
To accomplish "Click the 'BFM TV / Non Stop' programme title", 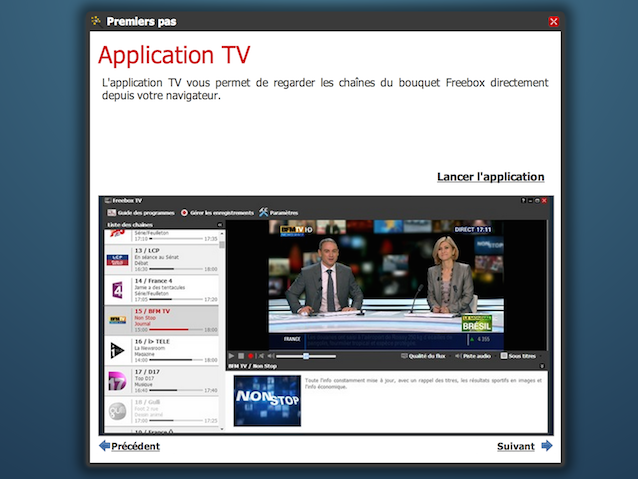I will pyautogui.click(x=252, y=366).
